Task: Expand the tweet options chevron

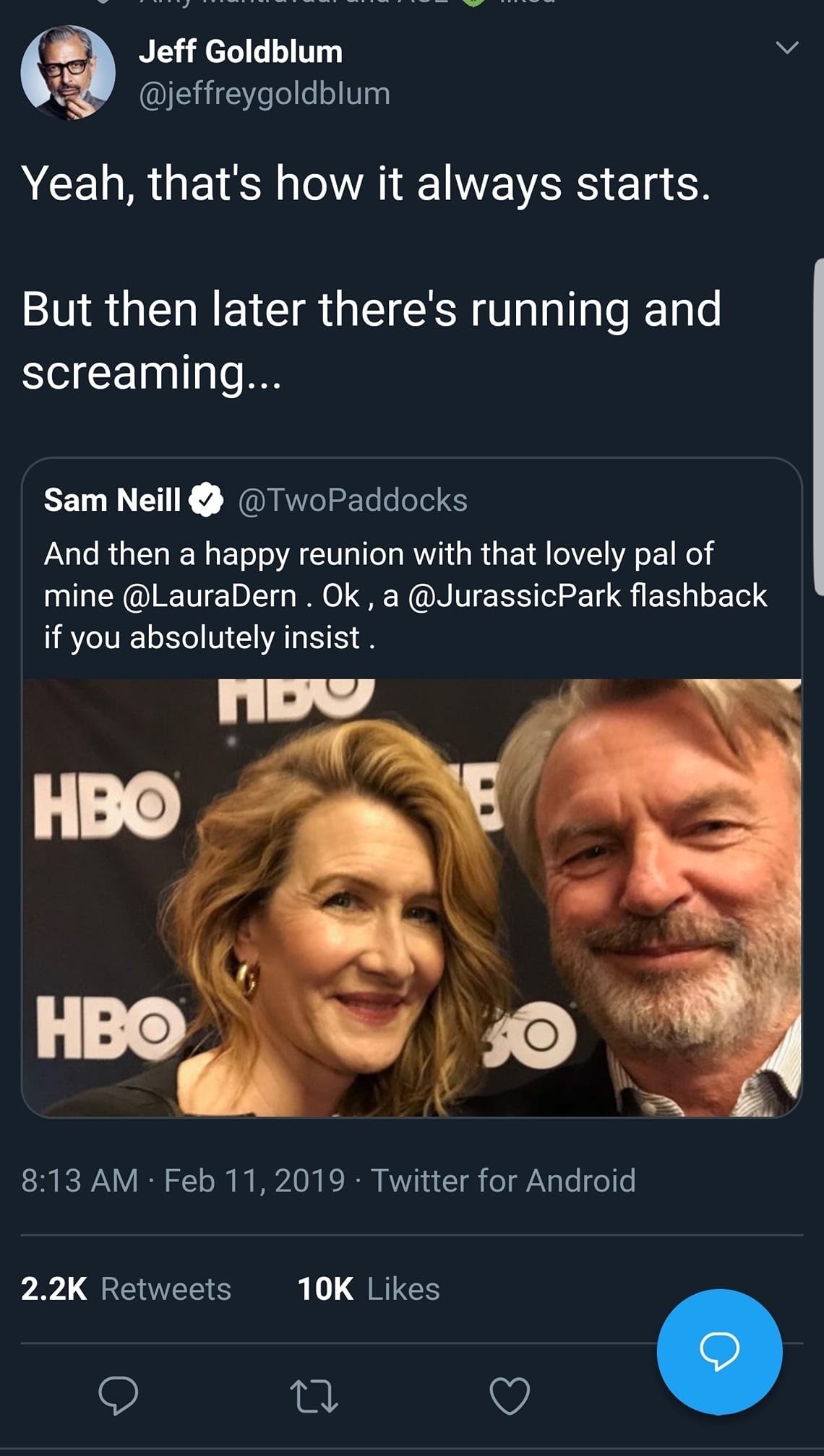Action: pos(786,48)
